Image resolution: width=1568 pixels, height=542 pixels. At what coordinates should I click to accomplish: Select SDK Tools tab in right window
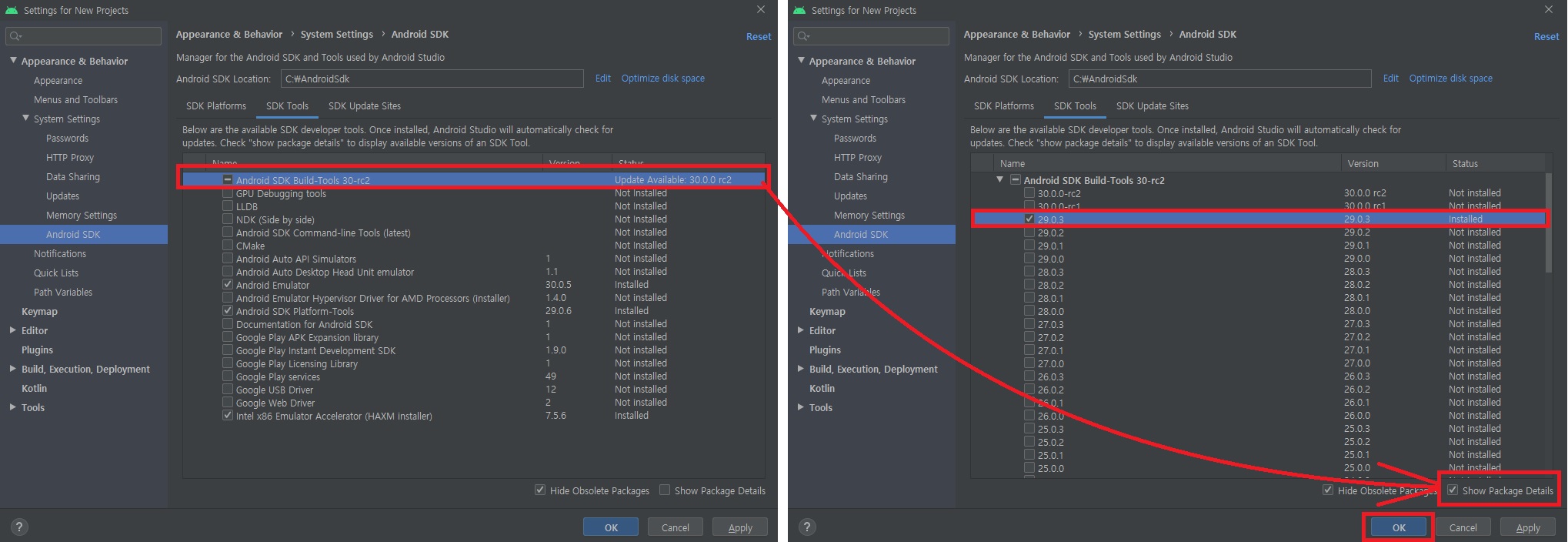click(x=1075, y=106)
